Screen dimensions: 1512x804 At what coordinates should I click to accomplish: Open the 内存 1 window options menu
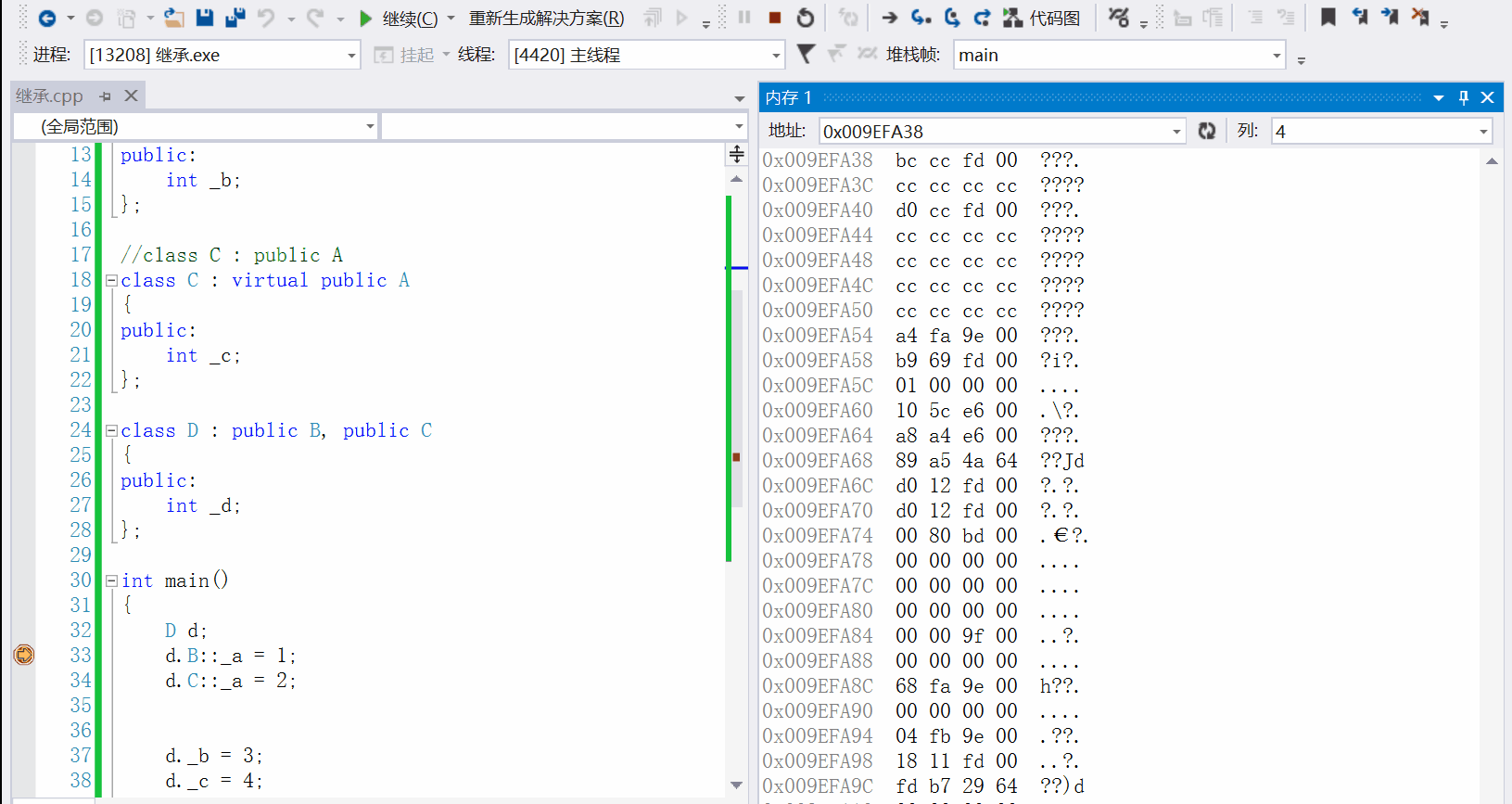pyautogui.click(x=1439, y=97)
